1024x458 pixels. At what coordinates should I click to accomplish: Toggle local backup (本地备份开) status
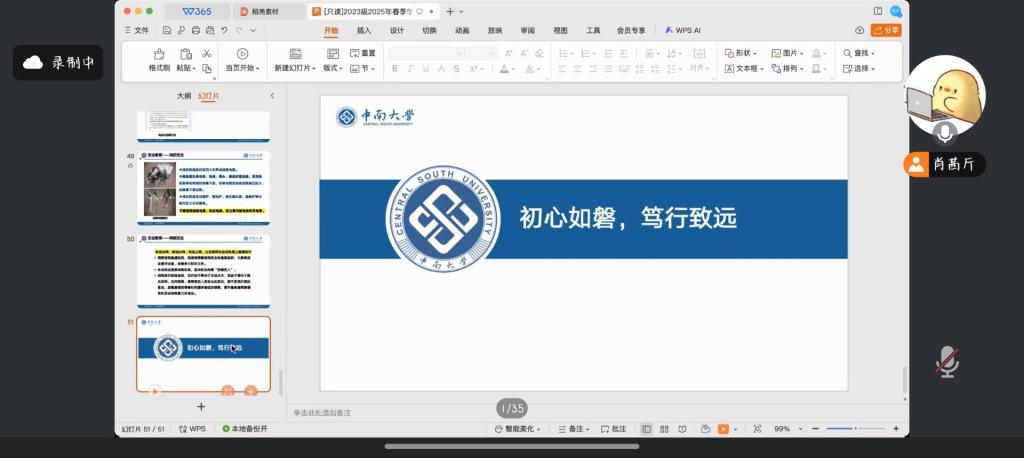pyautogui.click(x=245, y=429)
